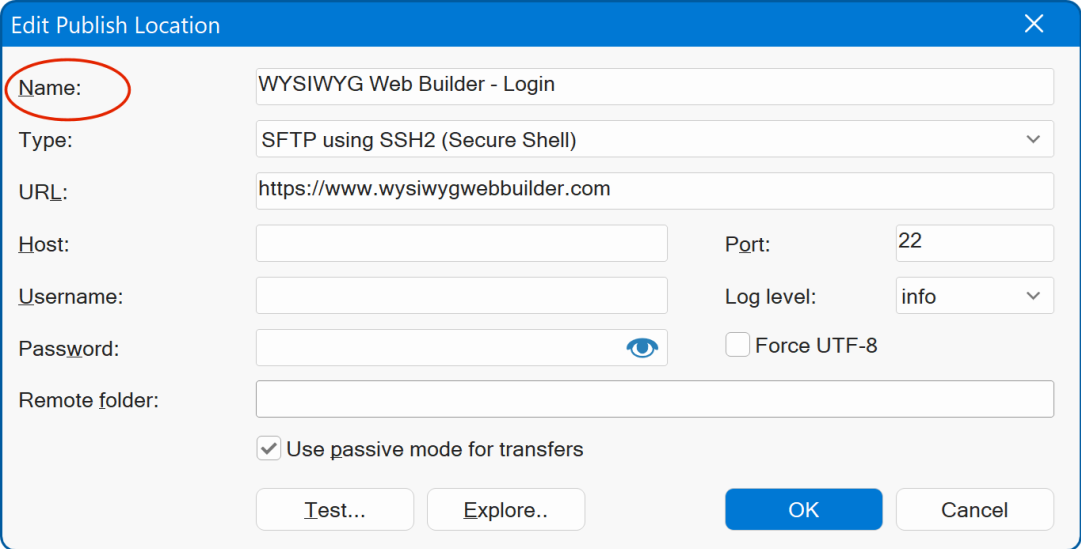Image resolution: width=1082 pixels, height=552 pixels.
Task: Close the Edit Publish Location dialog
Action: click(x=1034, y=24)
